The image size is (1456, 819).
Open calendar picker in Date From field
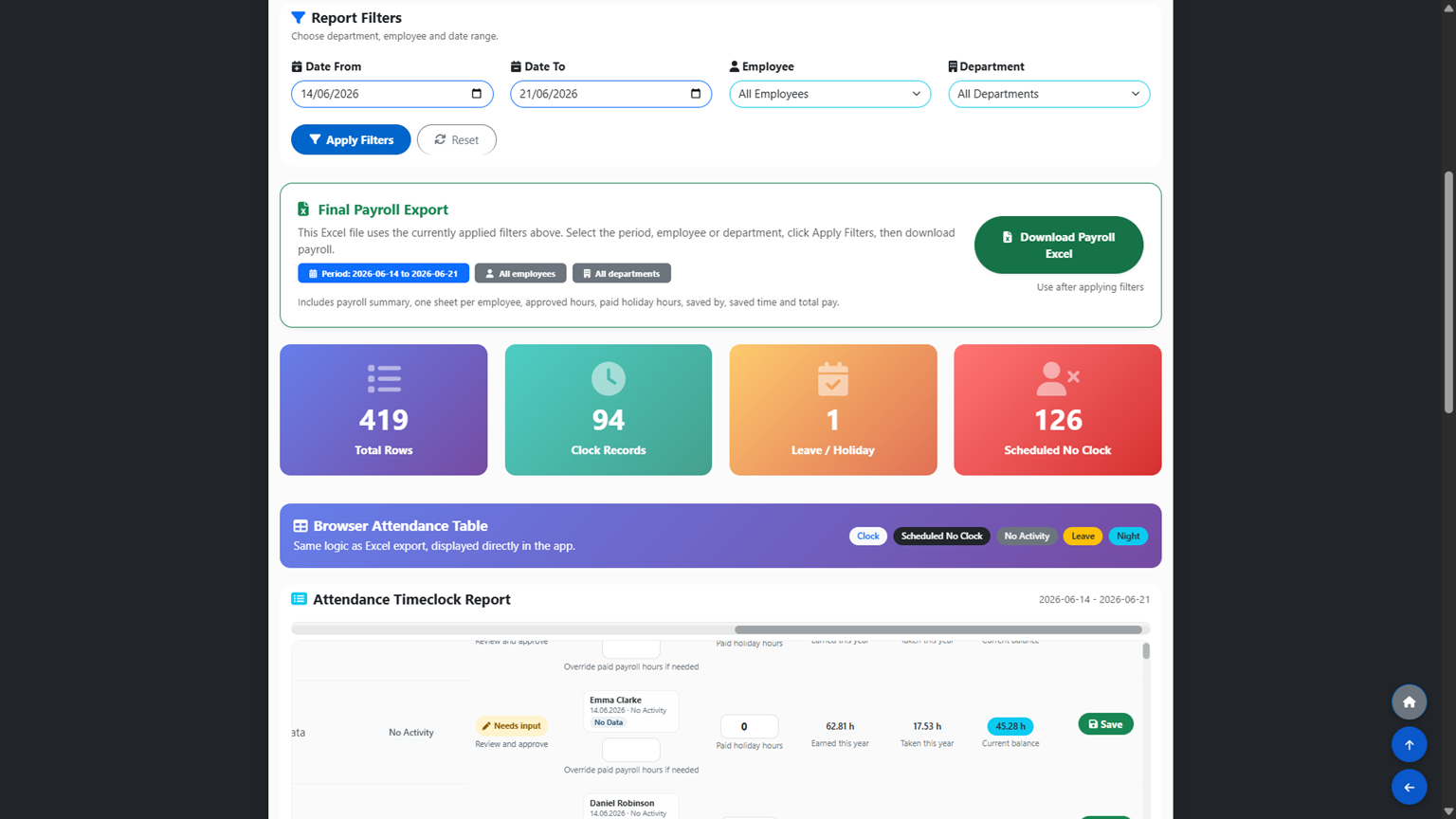477,94
